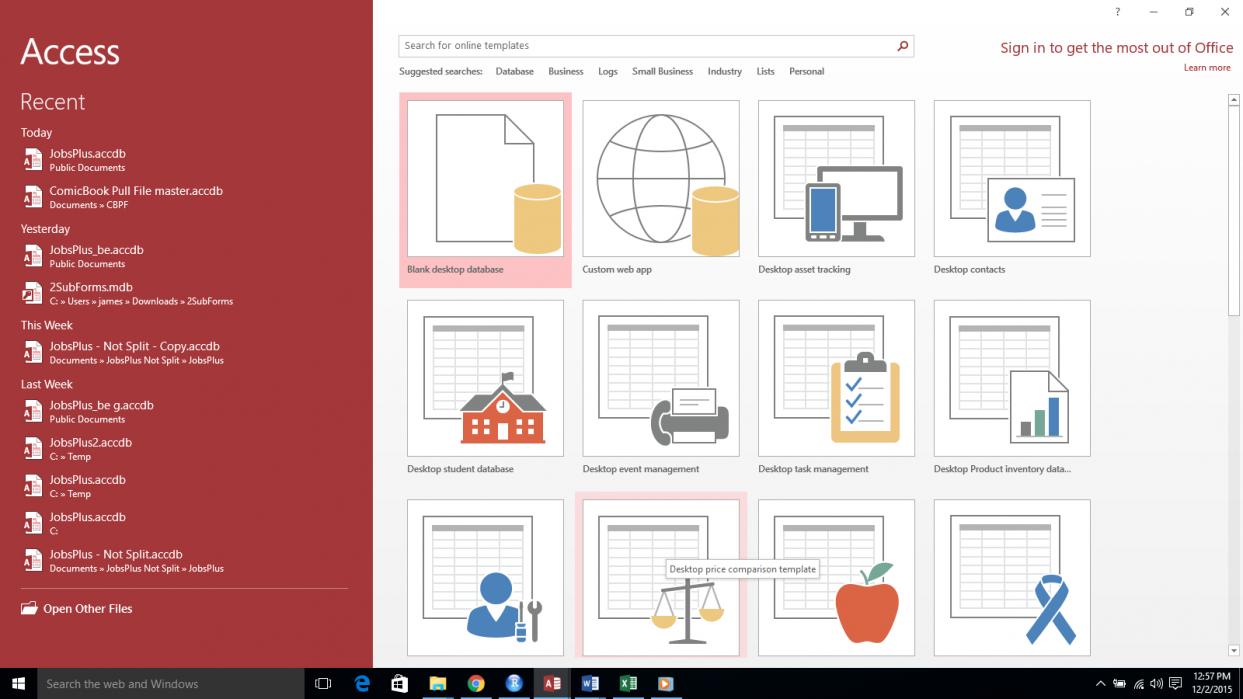Pick the template with the blue ribbon
Viewport: 1243px width, 699px height.
point(1012,578)
